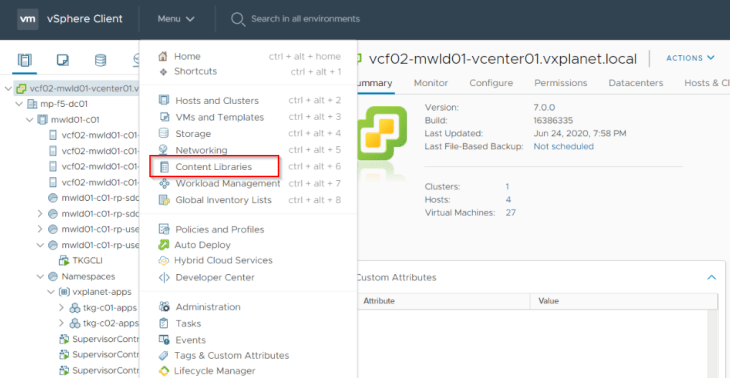Screen dimensions: 730x378
Task: Click the Administration gears icon
Action: pyautogui.click(x=164, y=307)
